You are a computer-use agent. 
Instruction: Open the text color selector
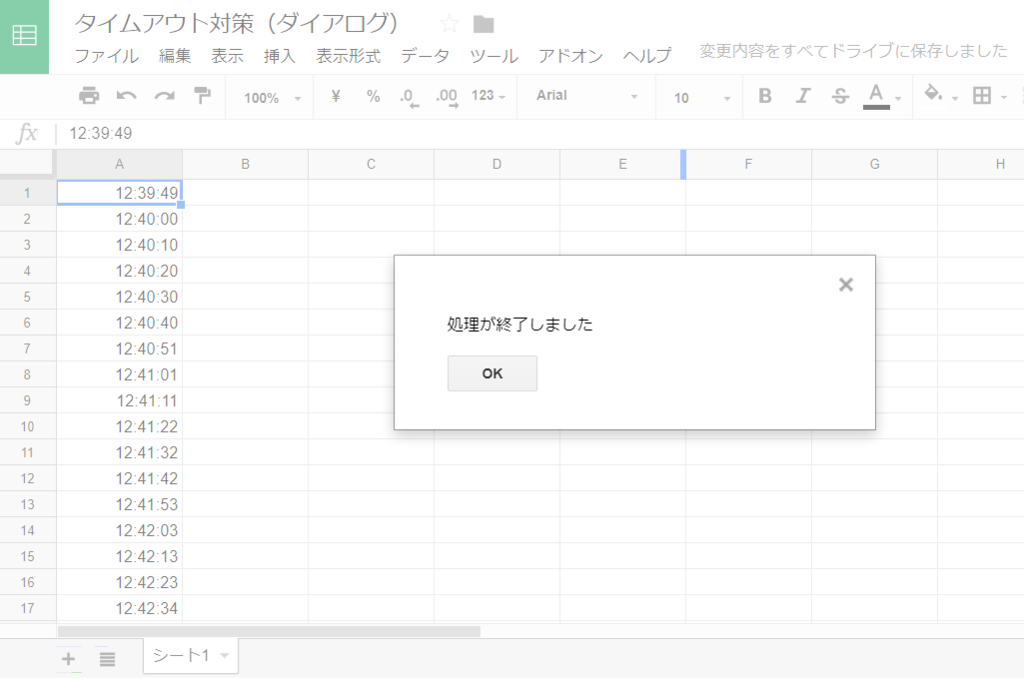(878, 96)
